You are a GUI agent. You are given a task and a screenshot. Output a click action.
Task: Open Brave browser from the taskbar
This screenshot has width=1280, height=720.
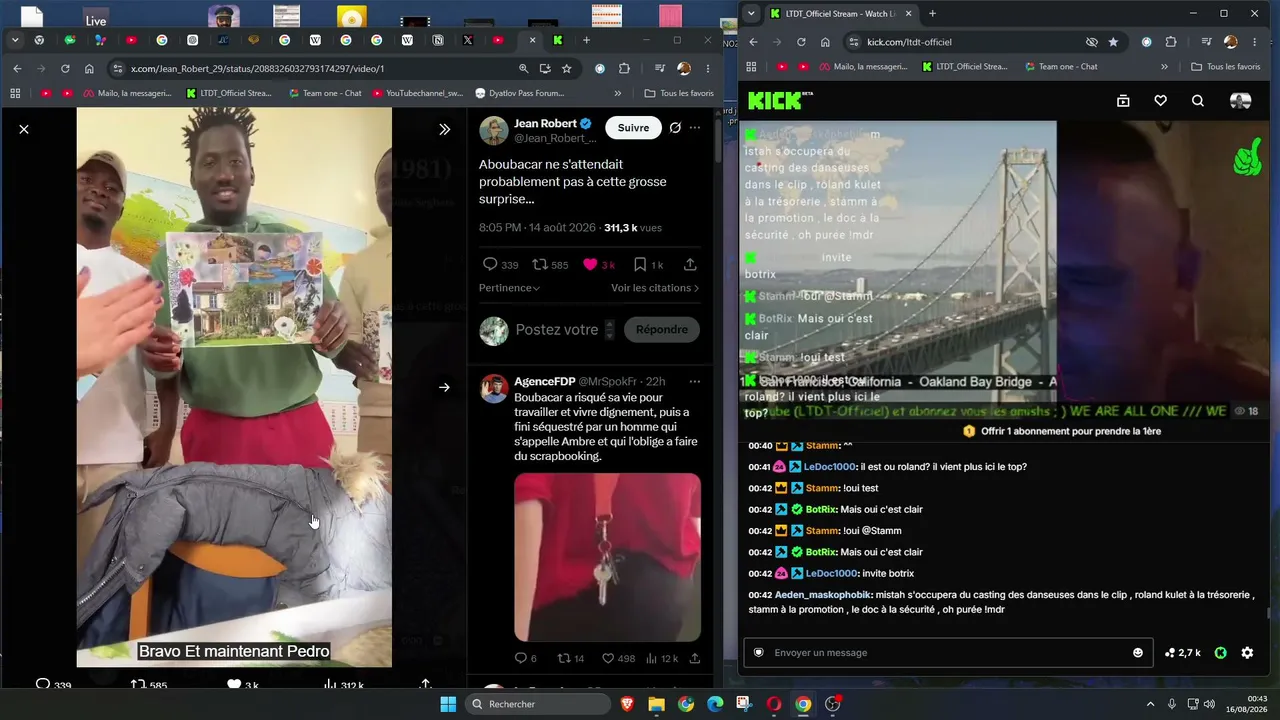pos(627,704)
